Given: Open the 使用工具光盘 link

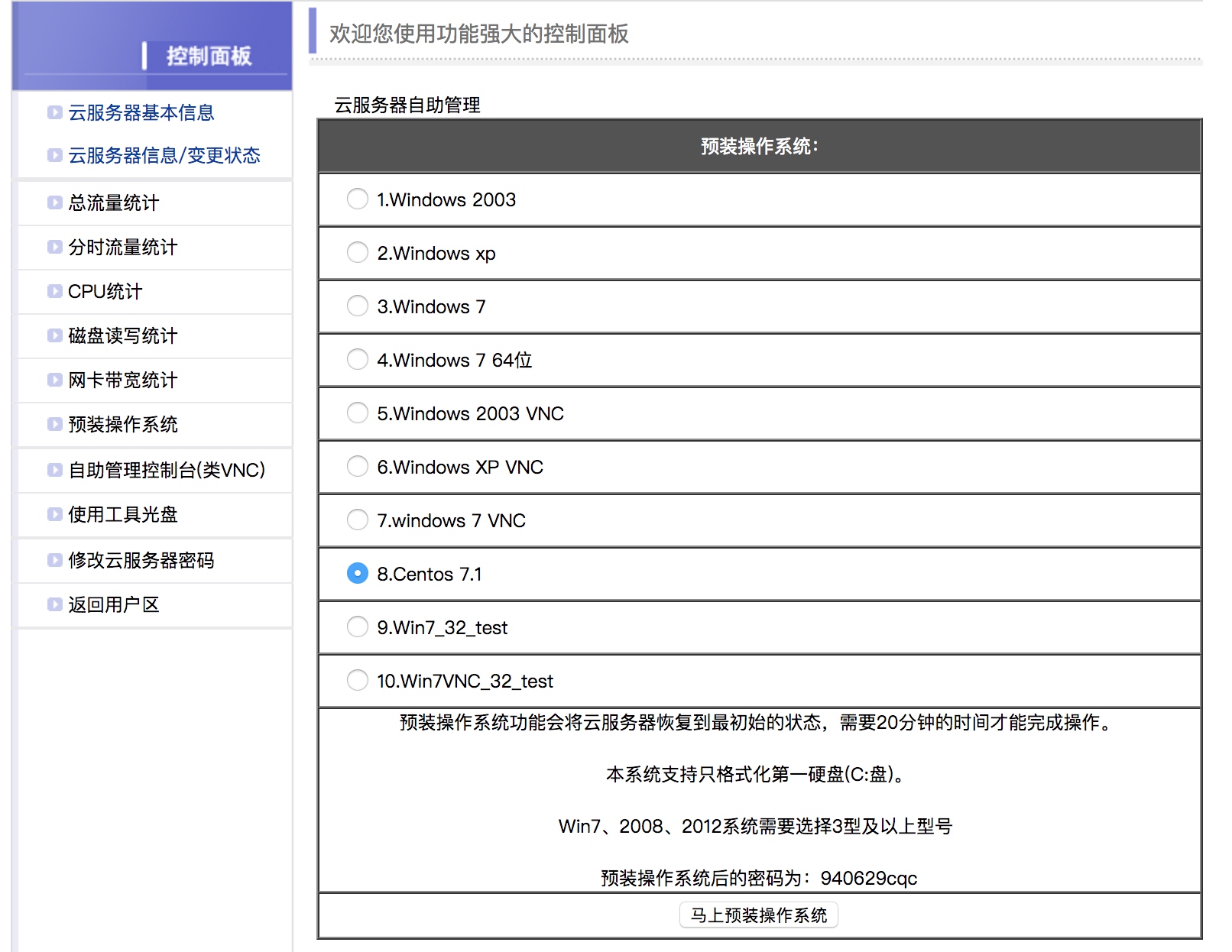Looking at the screenshot, I should point(123,514).
